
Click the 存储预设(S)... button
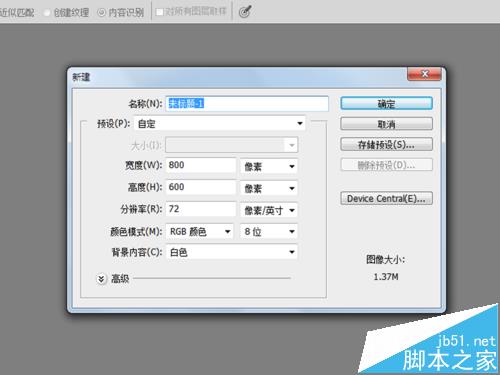pyautogui.click(x=386, y=145)
